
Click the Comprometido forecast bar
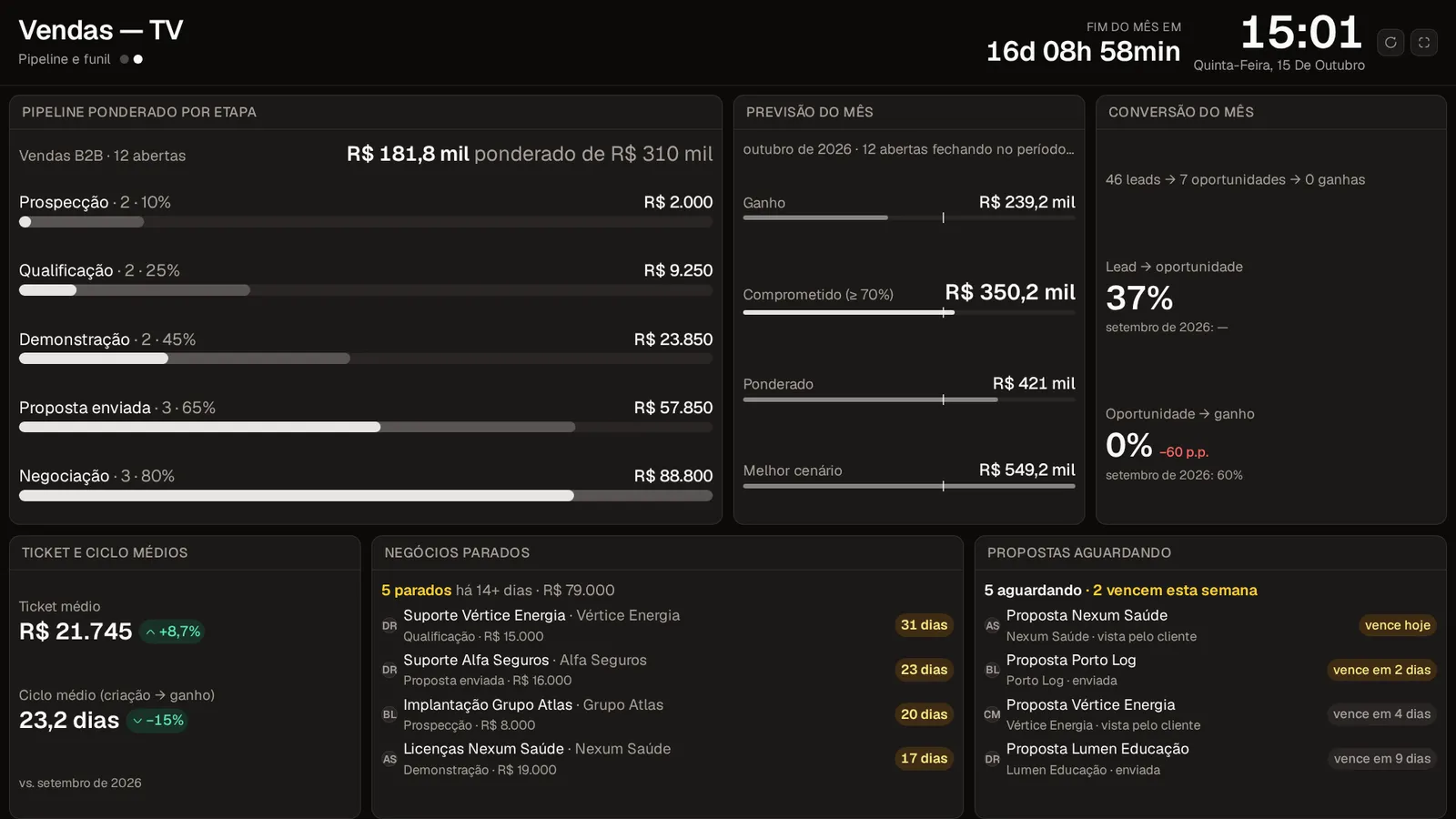(909, 312)
